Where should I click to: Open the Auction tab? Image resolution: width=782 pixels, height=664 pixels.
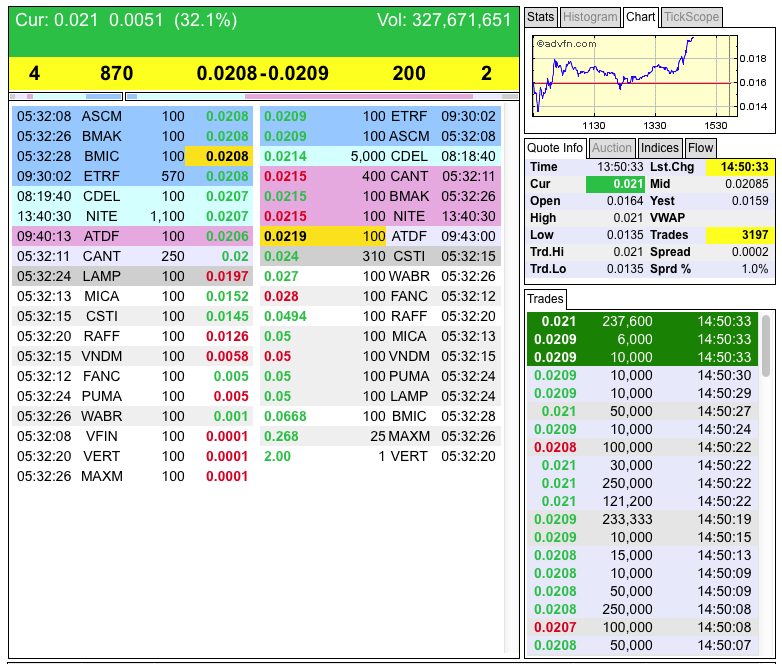611,148
